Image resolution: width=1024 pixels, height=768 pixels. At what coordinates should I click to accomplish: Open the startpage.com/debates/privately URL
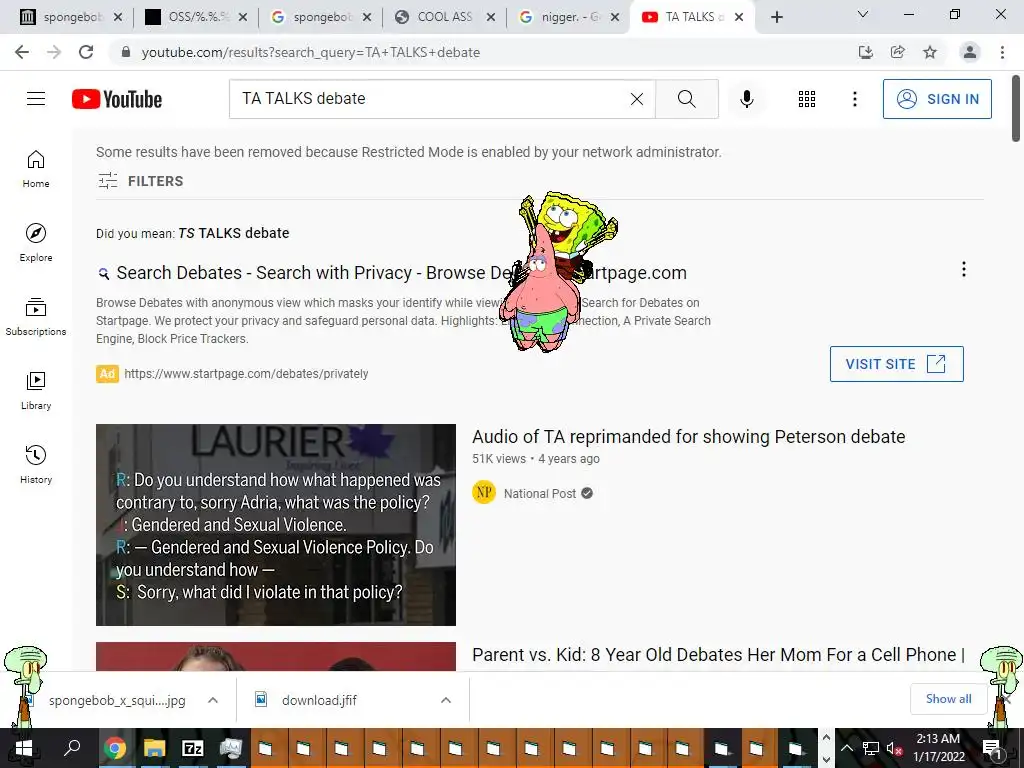246,374
